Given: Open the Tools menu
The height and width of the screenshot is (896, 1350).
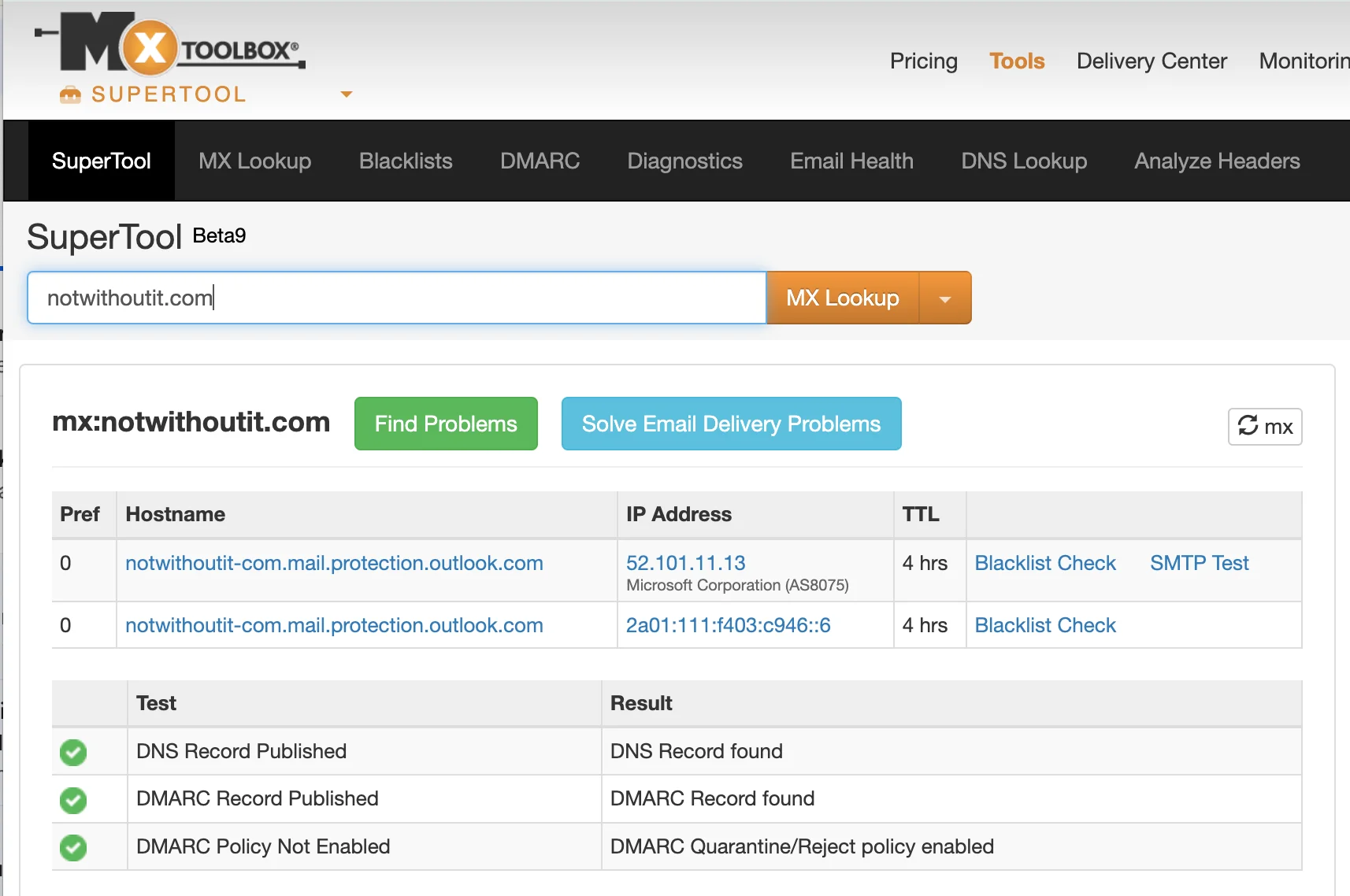Looking at the screenshot, I should click(1017, 61).
